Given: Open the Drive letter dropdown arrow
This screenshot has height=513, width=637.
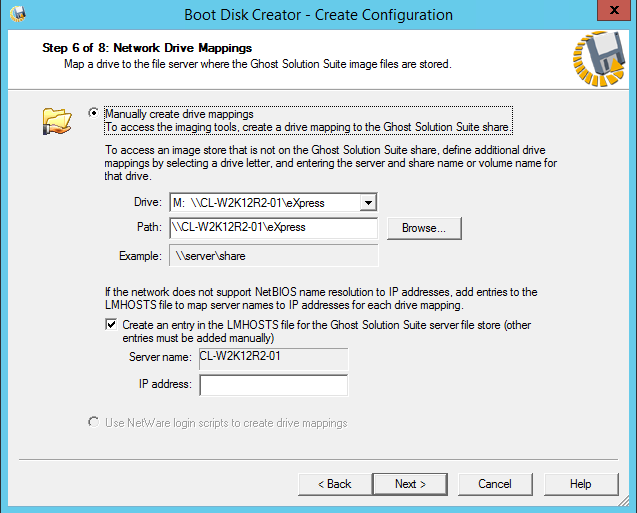Looking at the screenshot, I should tap(368, 203).
